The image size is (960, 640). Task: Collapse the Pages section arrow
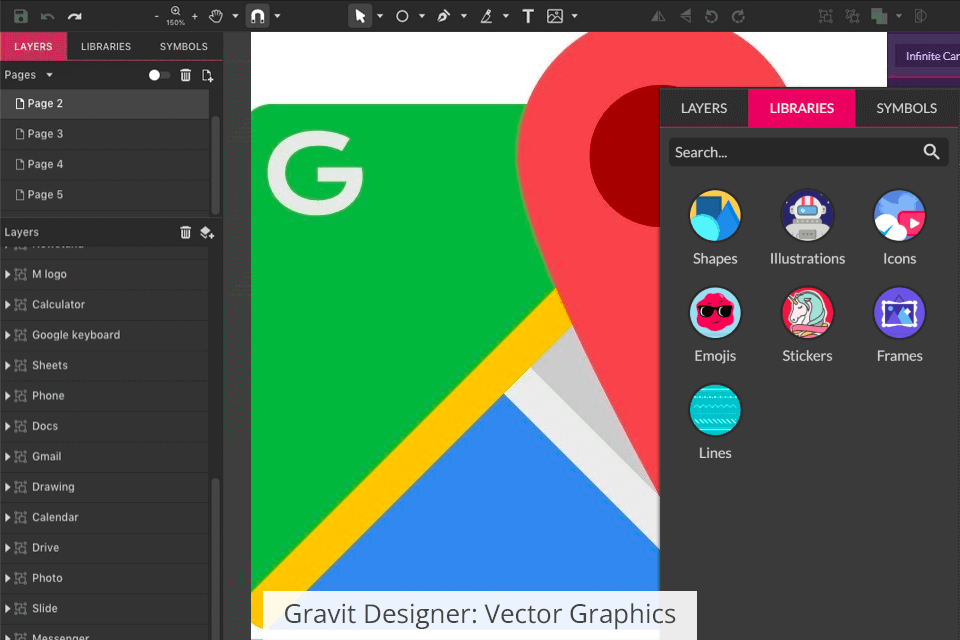(50, 75)
